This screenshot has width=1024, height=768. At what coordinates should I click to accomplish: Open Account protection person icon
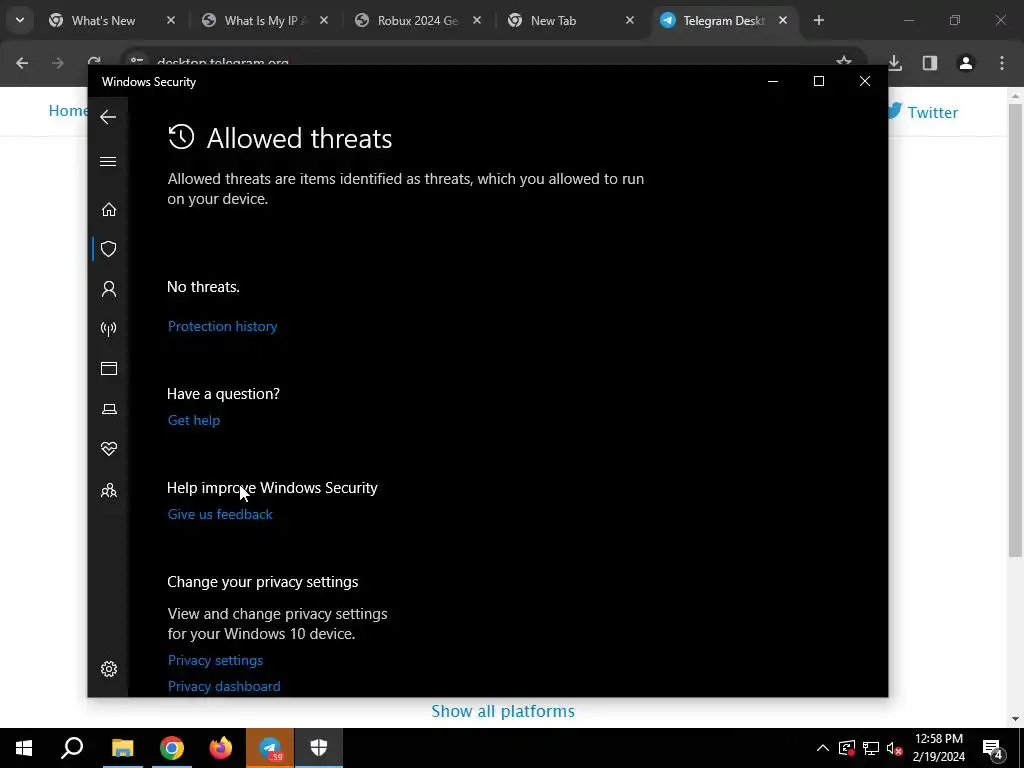(x=108, y=289)
